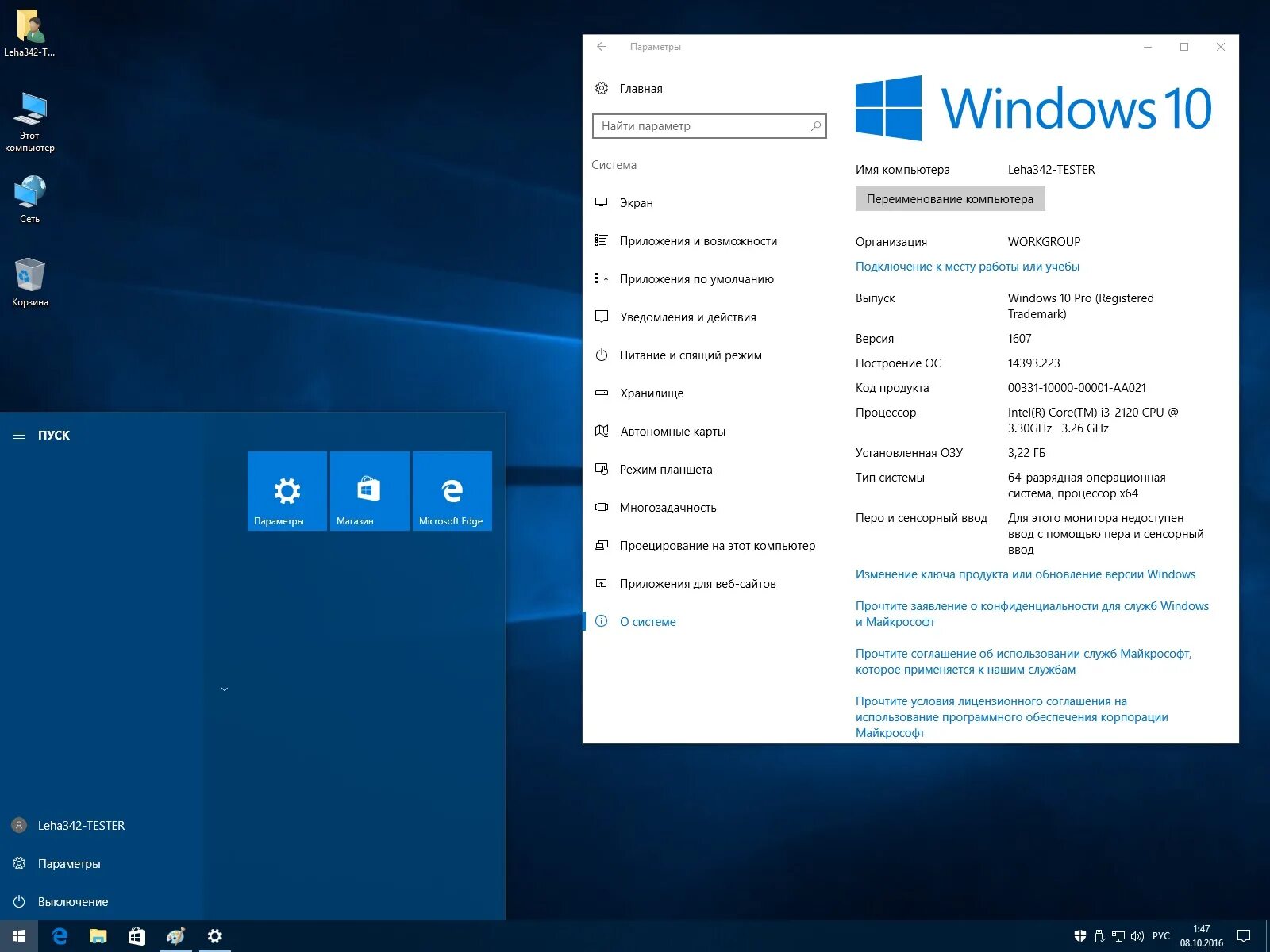Expand the Start menu apps chevron
The image size is (1270, 952).
coord(225,689)
